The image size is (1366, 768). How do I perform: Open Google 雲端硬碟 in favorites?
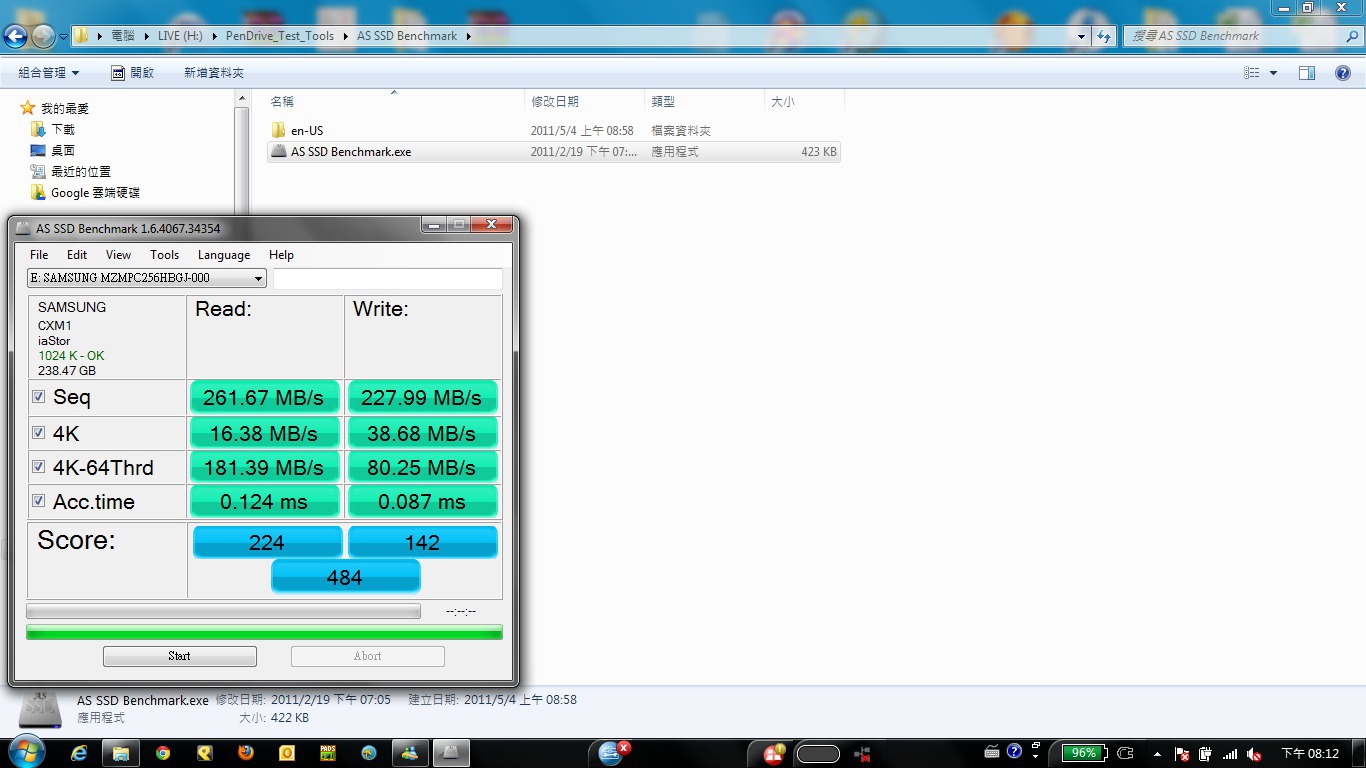(x=84, y=193)
